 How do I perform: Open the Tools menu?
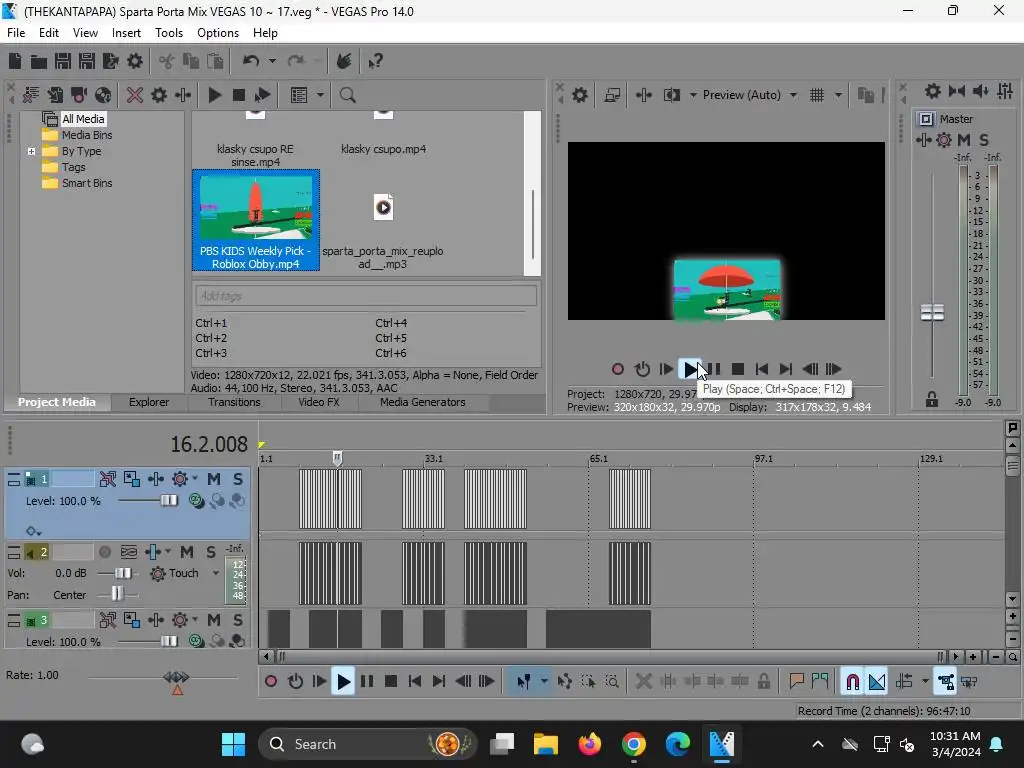pyautogui.click(x=168, y=33)
